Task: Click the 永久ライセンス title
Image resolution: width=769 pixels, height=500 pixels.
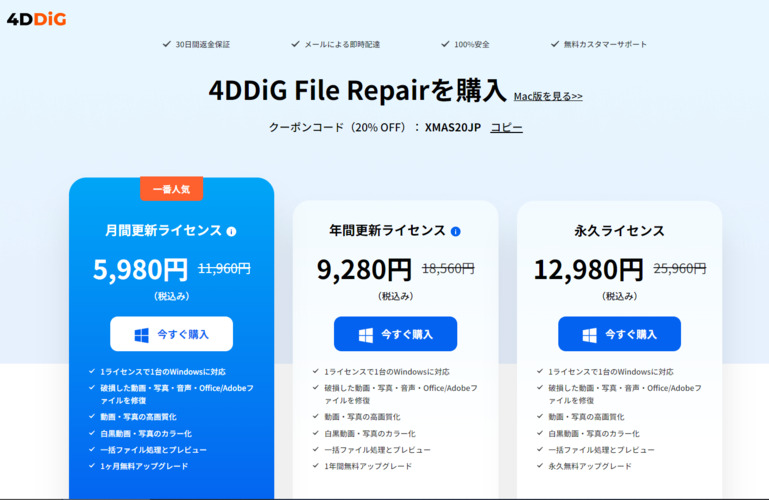Action: click(619, 231)
